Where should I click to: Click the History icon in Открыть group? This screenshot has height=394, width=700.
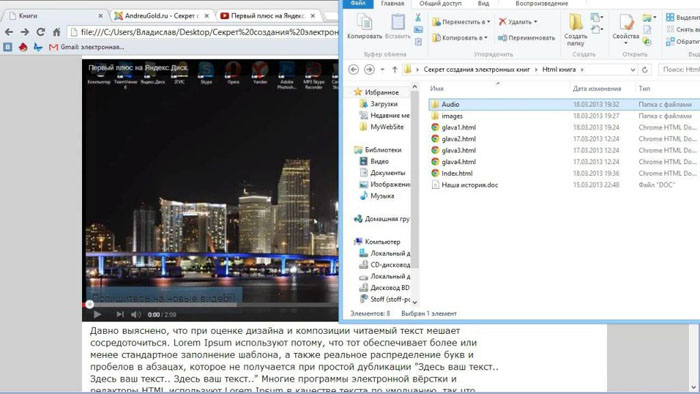coord(647,41)
